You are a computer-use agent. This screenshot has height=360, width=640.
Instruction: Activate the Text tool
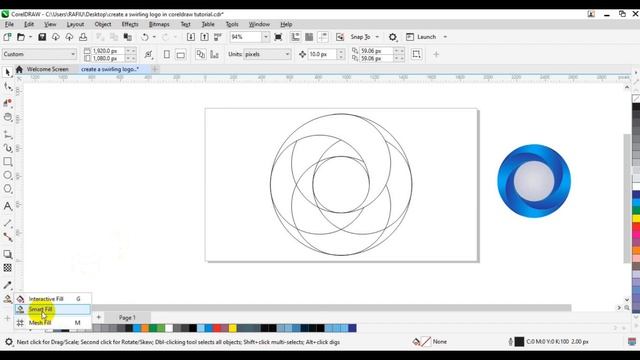[7, 206]
